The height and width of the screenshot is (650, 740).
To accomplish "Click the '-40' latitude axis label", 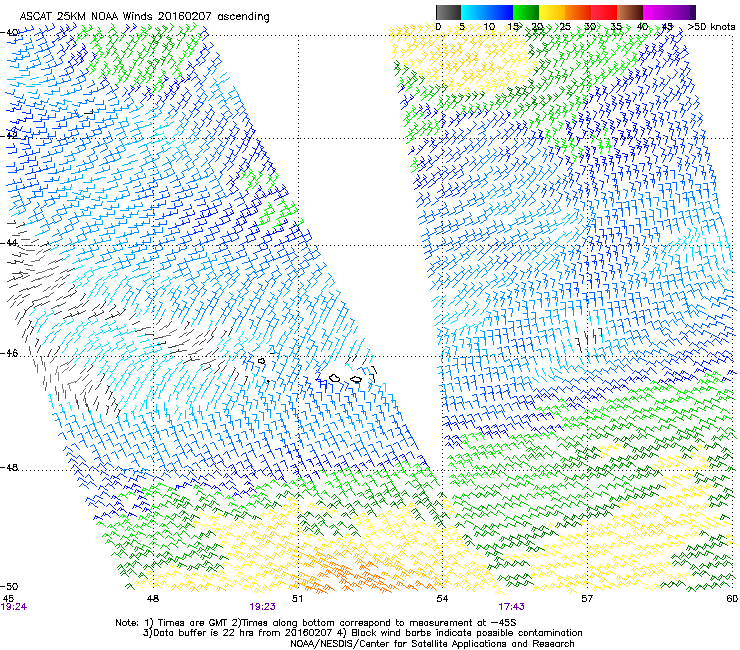I will click(10, 33).
